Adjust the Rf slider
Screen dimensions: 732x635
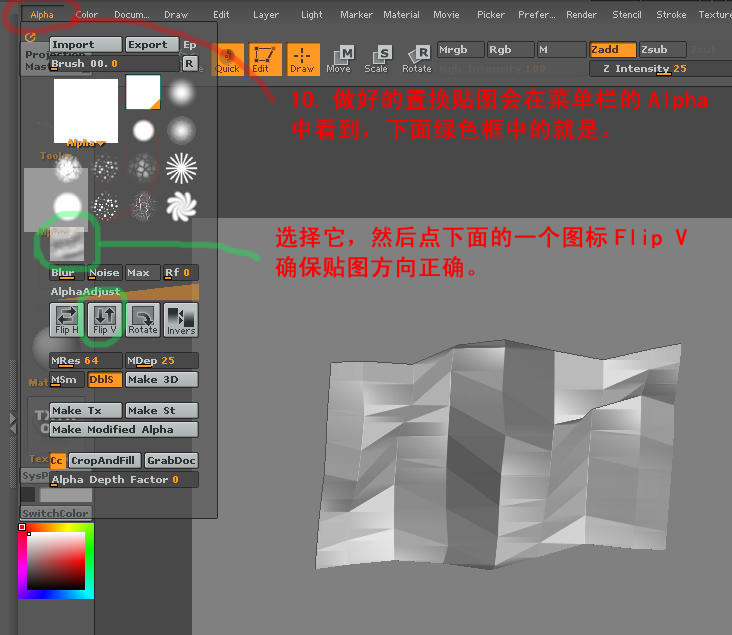pos(181,273)
